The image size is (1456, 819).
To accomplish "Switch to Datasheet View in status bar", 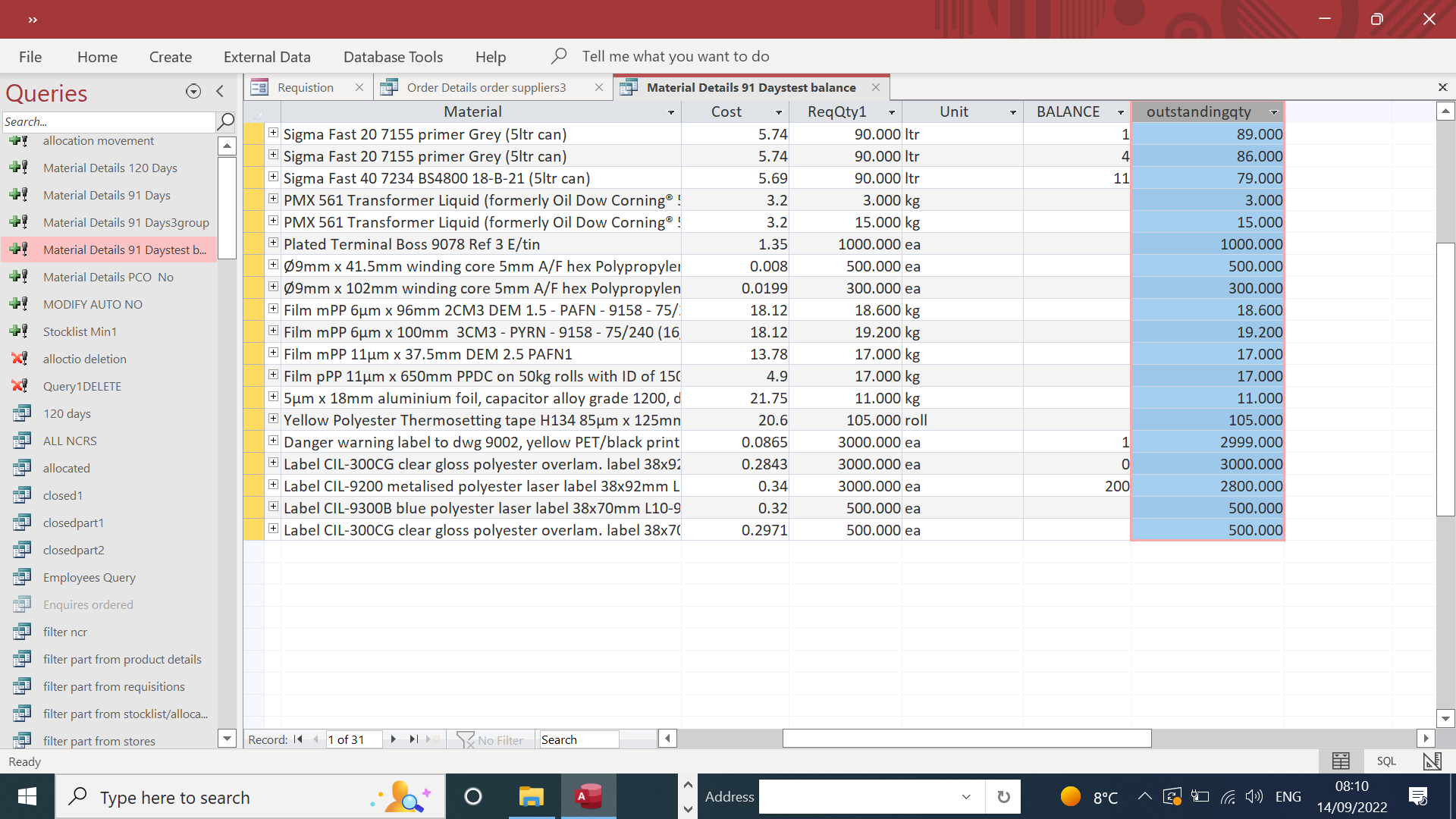I will 1341,761.
